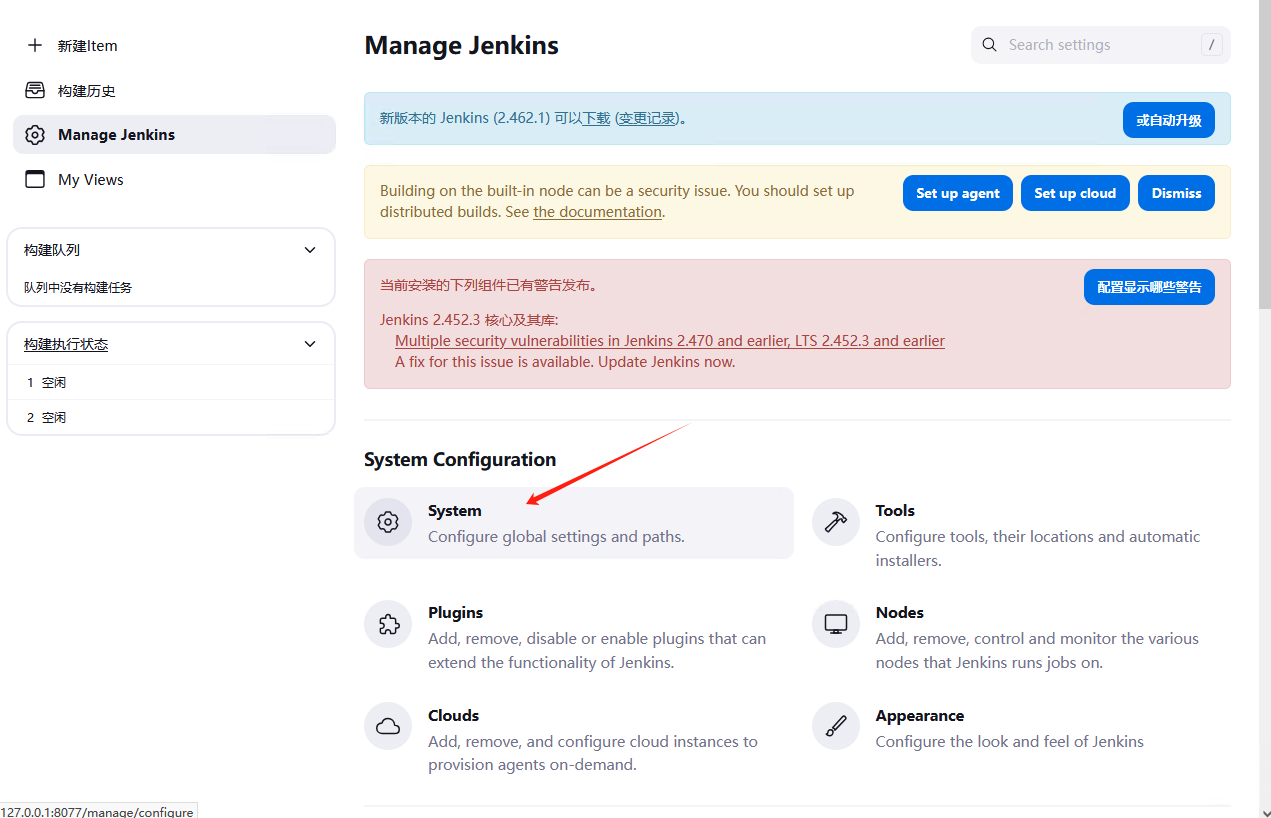The width and height of the screenshot is (1271, 818).
Task: Collapse the 构建执行状态 panel
Action: point(310,344)
